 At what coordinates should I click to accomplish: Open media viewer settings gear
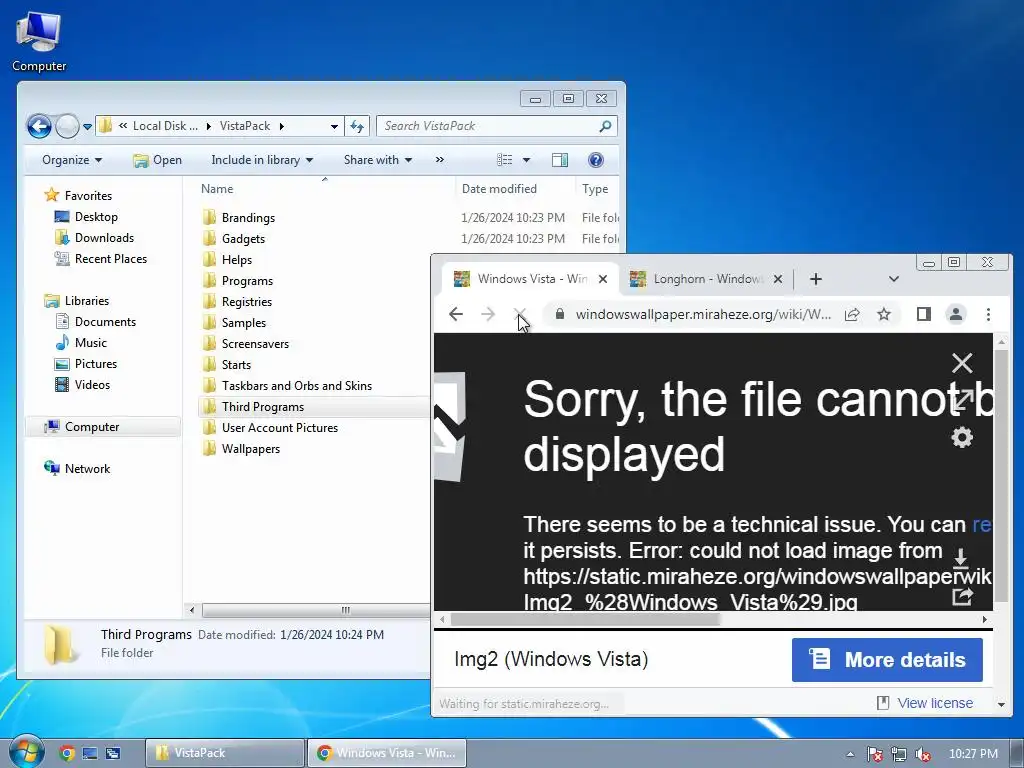962,437
